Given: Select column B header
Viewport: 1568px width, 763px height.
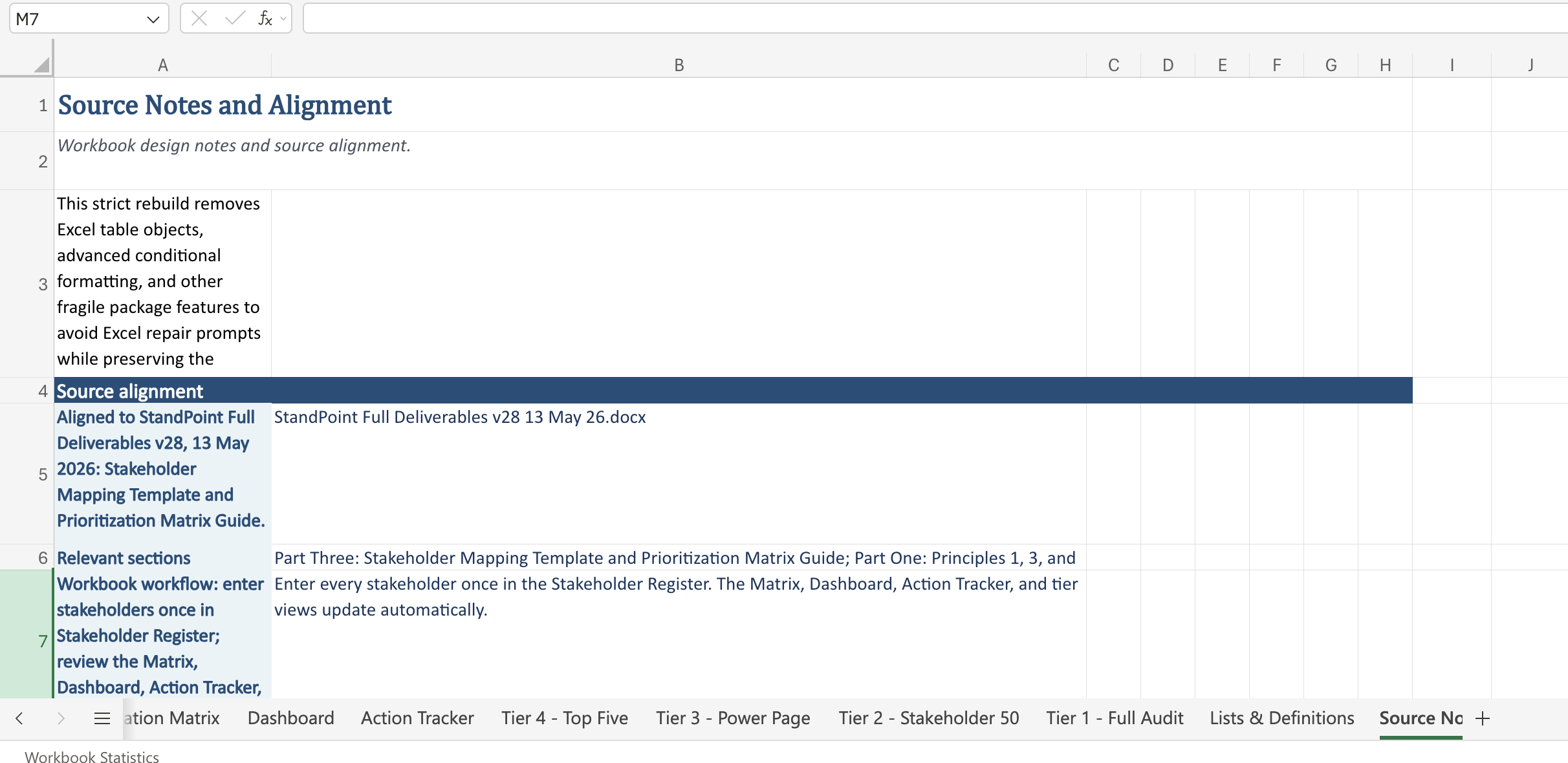Looking at the screenshot, I should pyautogui.click(x=679, y=65).
